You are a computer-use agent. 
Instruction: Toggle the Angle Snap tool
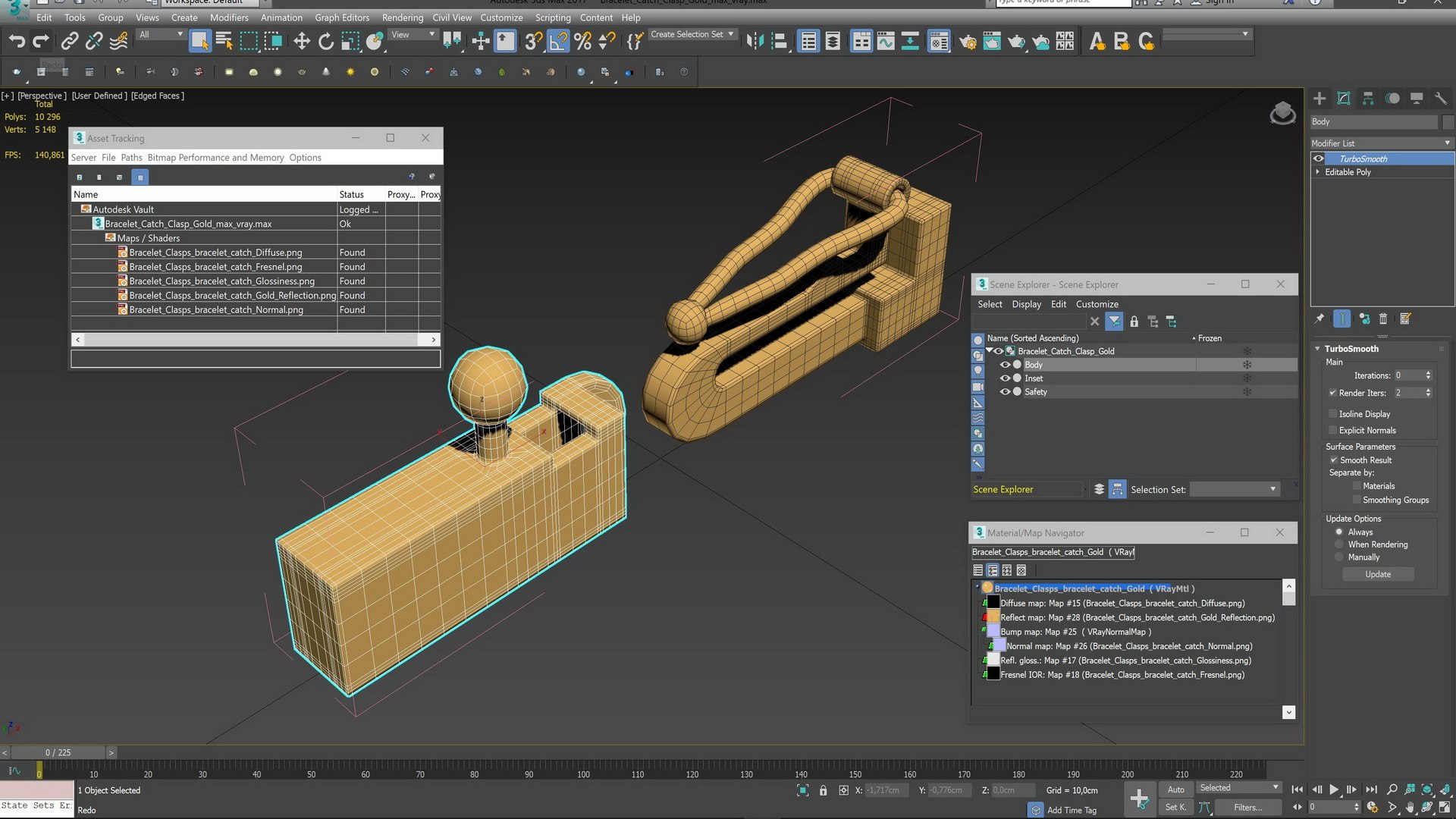click(x=558, y=41)
